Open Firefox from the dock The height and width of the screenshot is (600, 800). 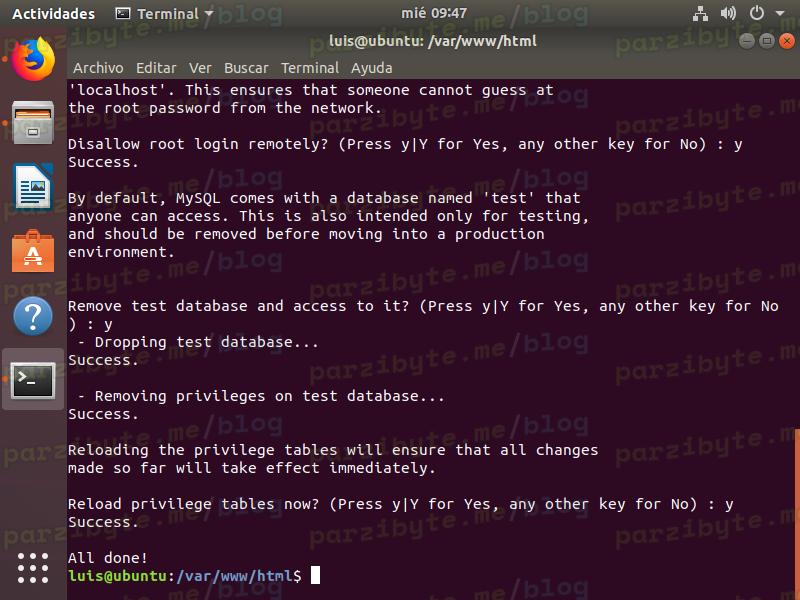tap(33, 60)
